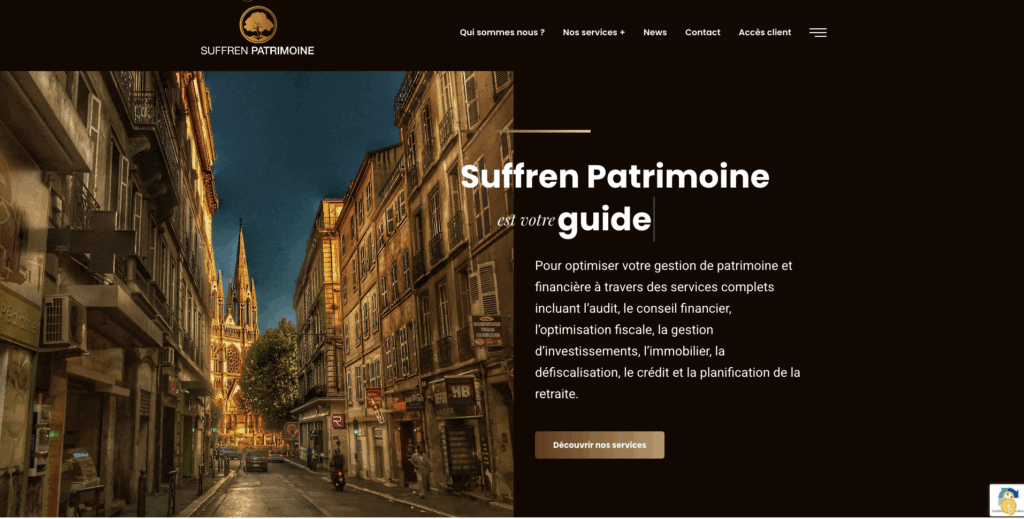1024x519 pixels.
Task: Click the scooter rider in the street photo
Action: (x=338, y=469)
